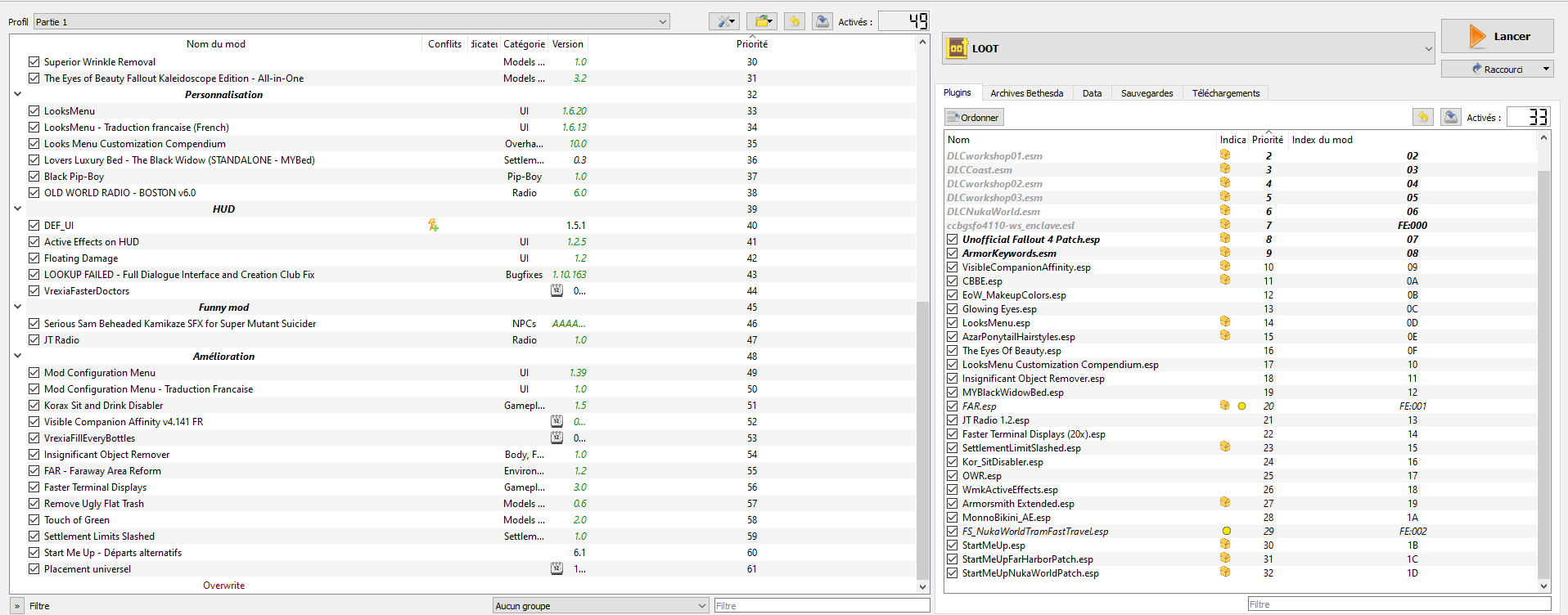Click the Ordonner sort button
Image resolution: width=1568 pixels, height=615 pixels.
pos(974,118)
